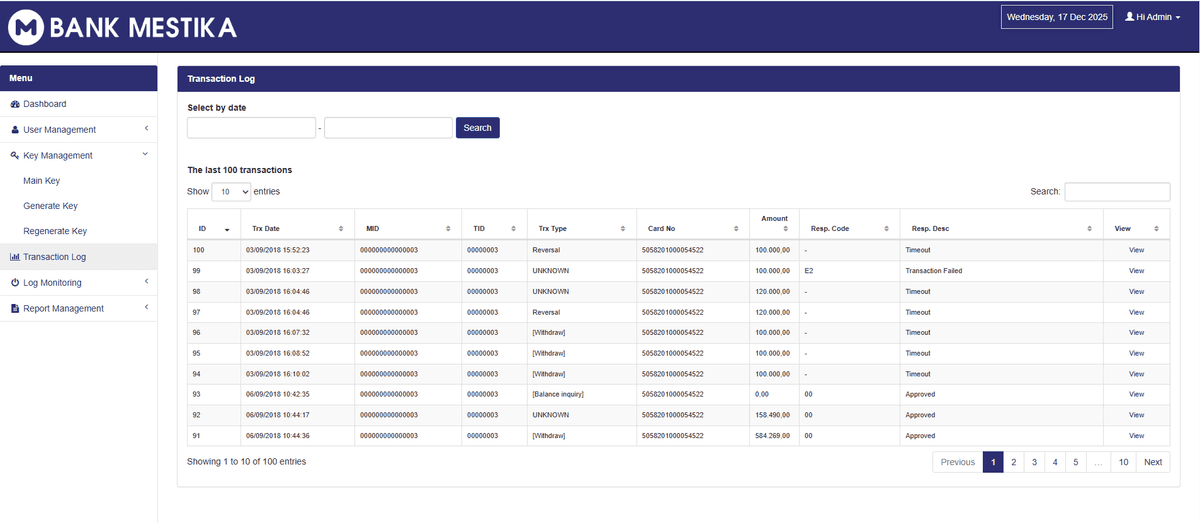1200x523 pixels.
Task: View details of transaction ID 97
Action: (x=1136, y=313)
